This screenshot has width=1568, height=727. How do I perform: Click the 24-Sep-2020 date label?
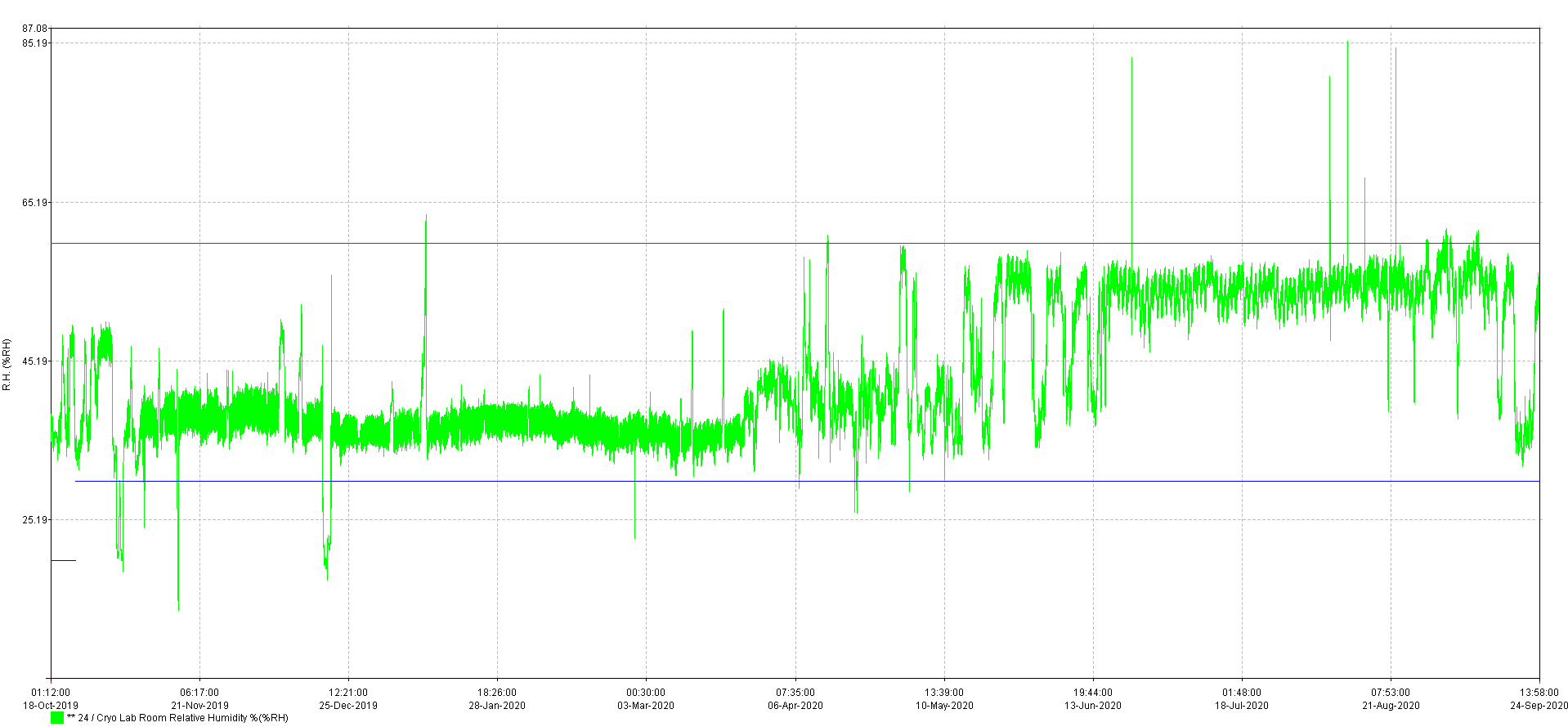[x=1539, y=706]
